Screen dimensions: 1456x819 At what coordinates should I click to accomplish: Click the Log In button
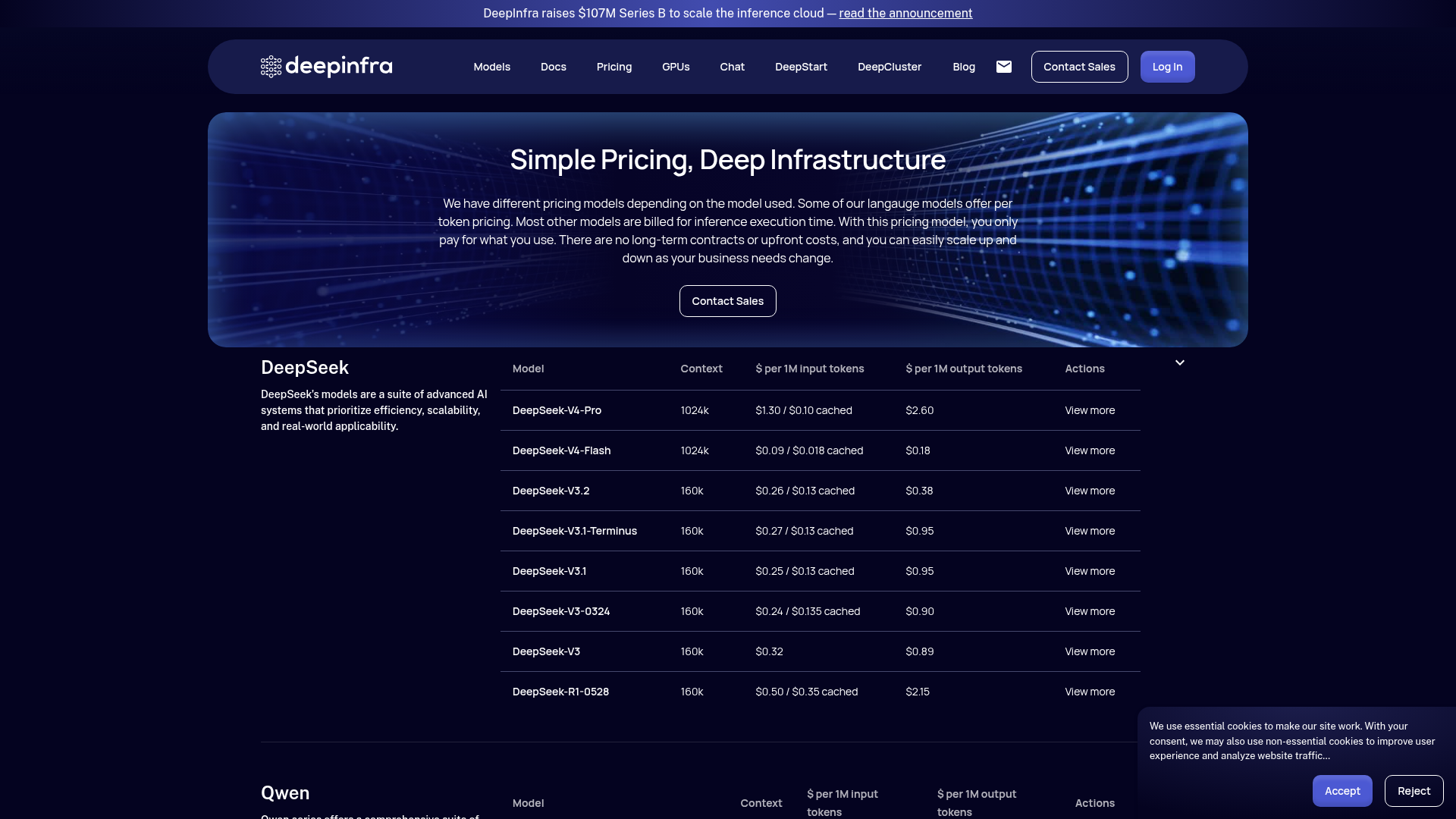pos(1167,67)
